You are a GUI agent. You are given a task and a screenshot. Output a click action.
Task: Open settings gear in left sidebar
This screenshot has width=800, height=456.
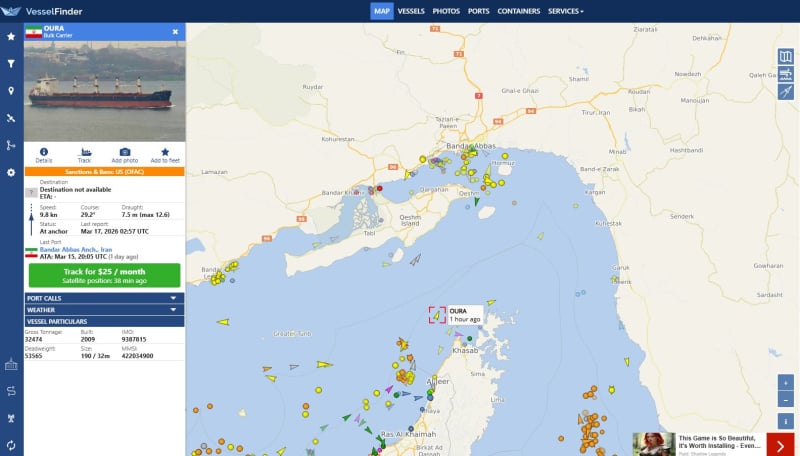pyautogui.click(x=11, y=172)
